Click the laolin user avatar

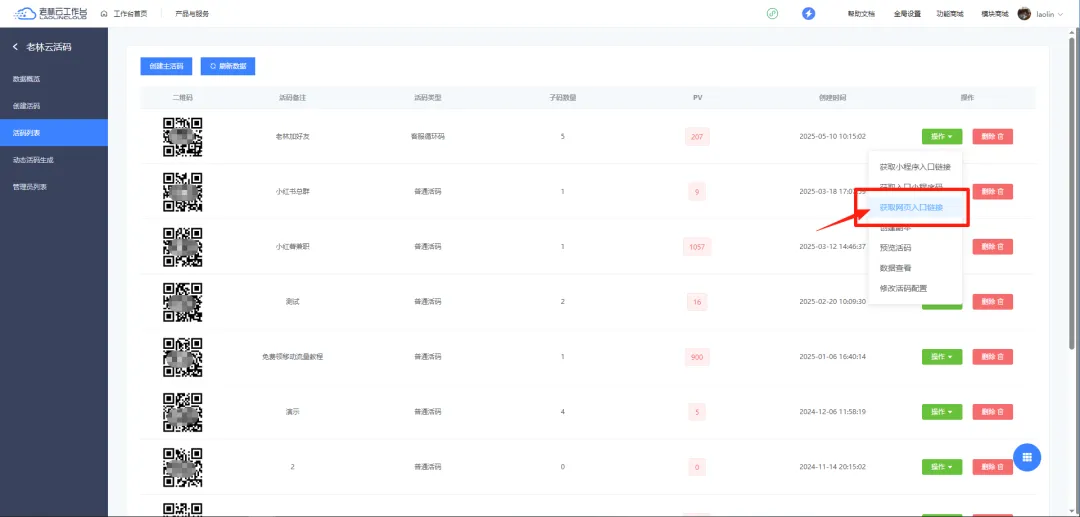(1024, 14)
